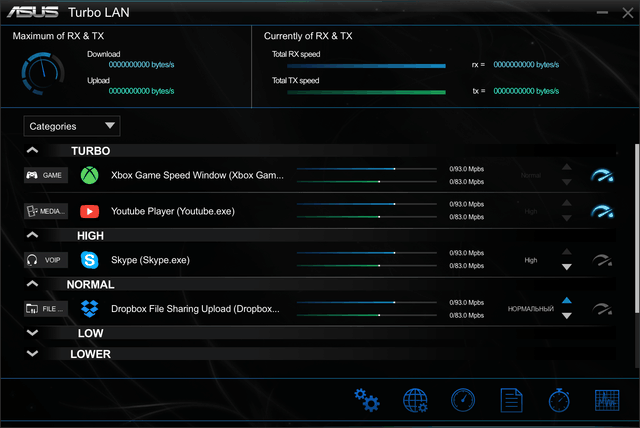
Task: Click the vertical scrollbar of app list
Action: tap(637, 228)
